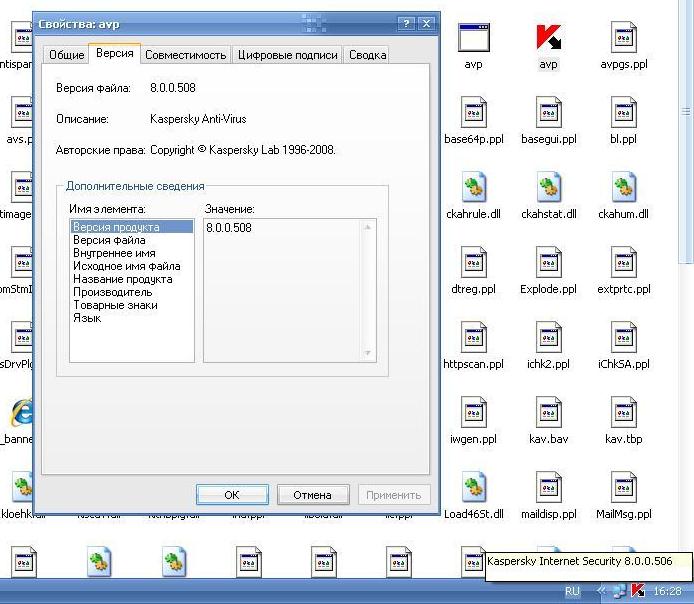Switch to the Сводка tab

367,55
